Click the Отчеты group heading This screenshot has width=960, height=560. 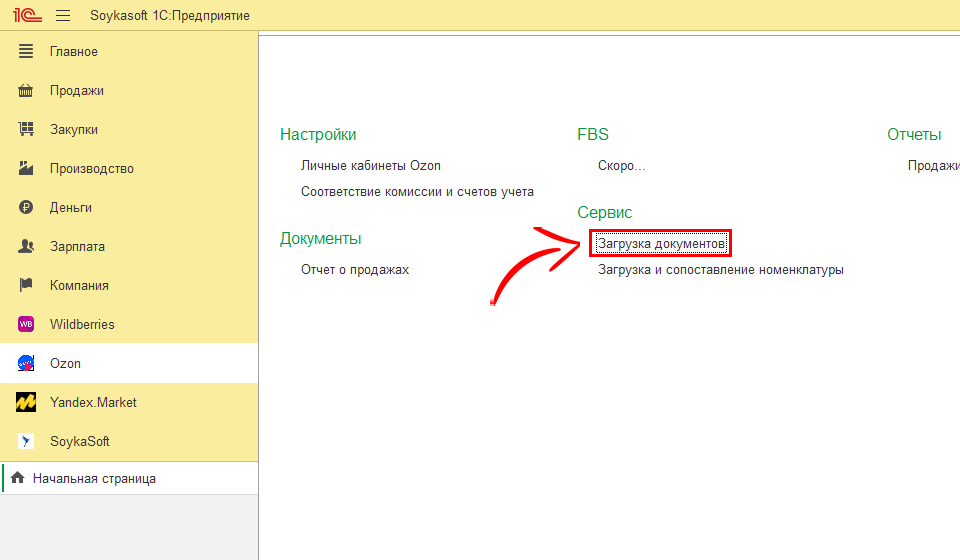[x=914, y=135]
